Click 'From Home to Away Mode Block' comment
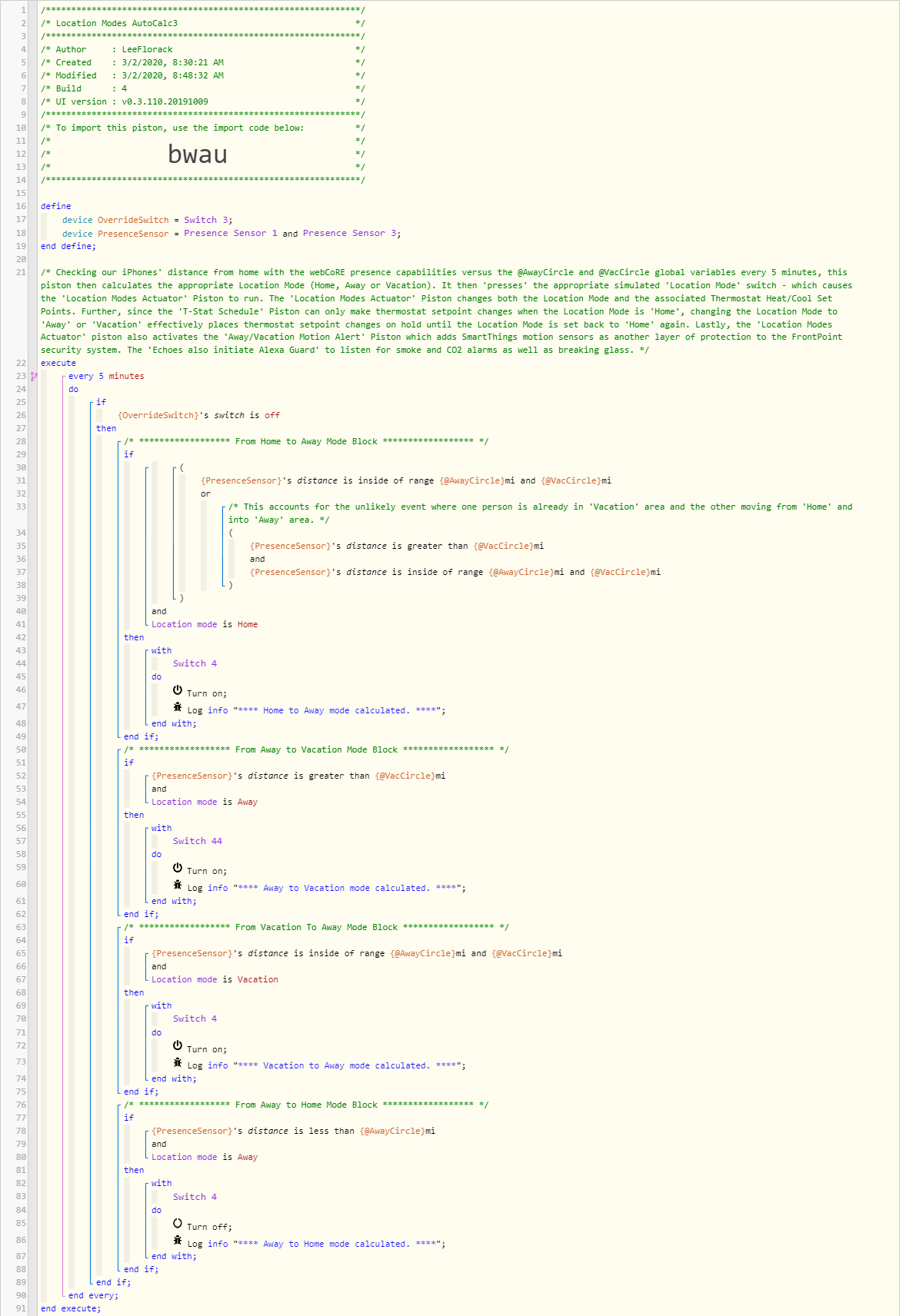 [x=306, y=441]
